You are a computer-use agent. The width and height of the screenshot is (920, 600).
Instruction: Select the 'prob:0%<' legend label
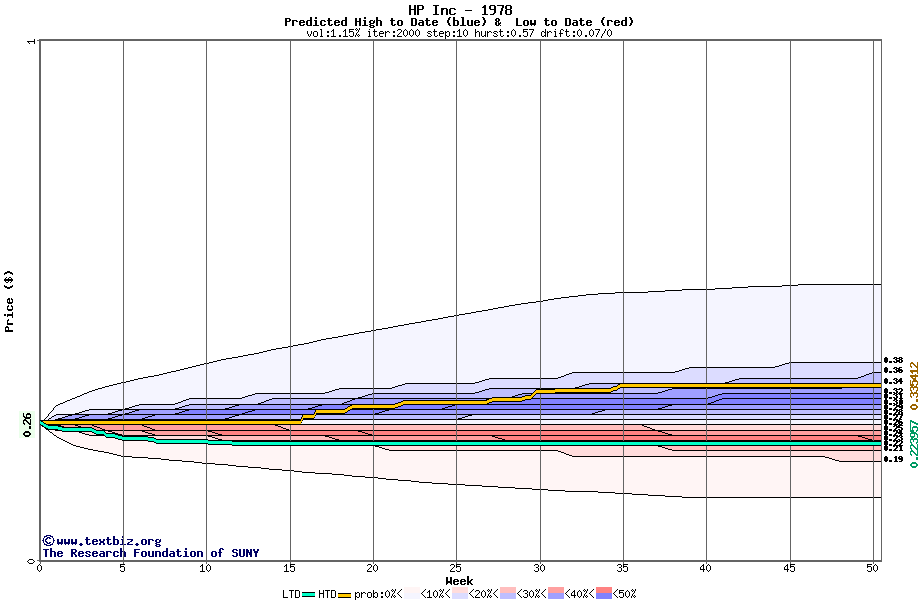click(378, 594)
